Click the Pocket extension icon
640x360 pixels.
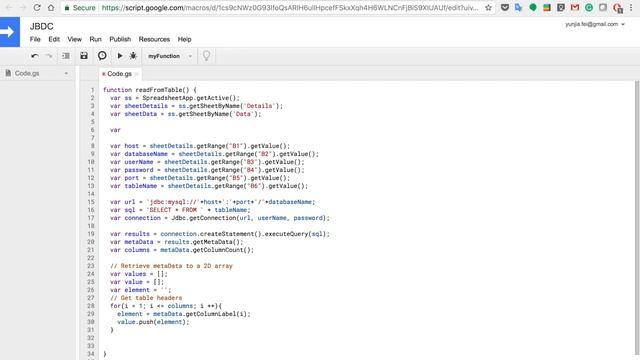pos(505,7)
